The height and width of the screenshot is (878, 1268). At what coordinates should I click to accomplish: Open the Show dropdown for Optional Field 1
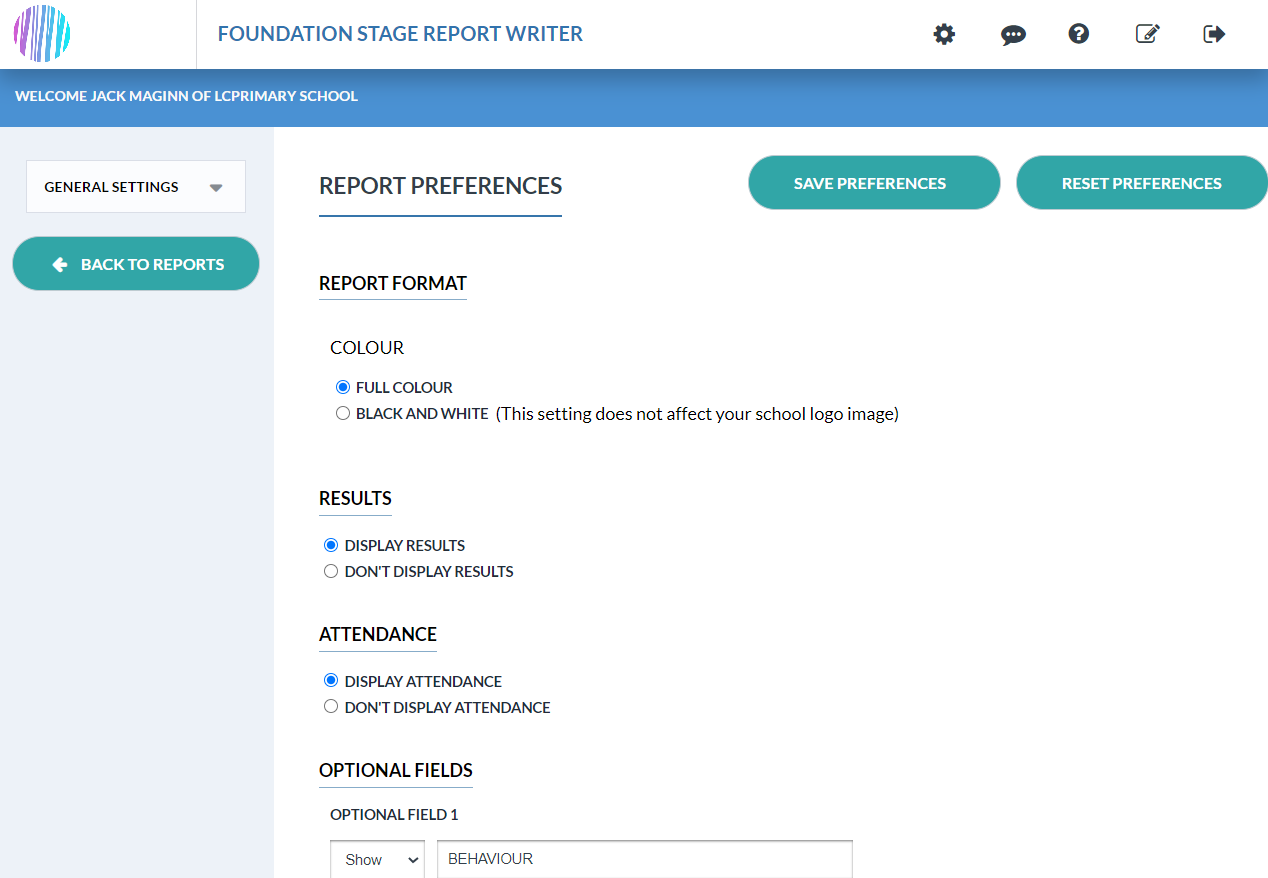coord(377,859)
